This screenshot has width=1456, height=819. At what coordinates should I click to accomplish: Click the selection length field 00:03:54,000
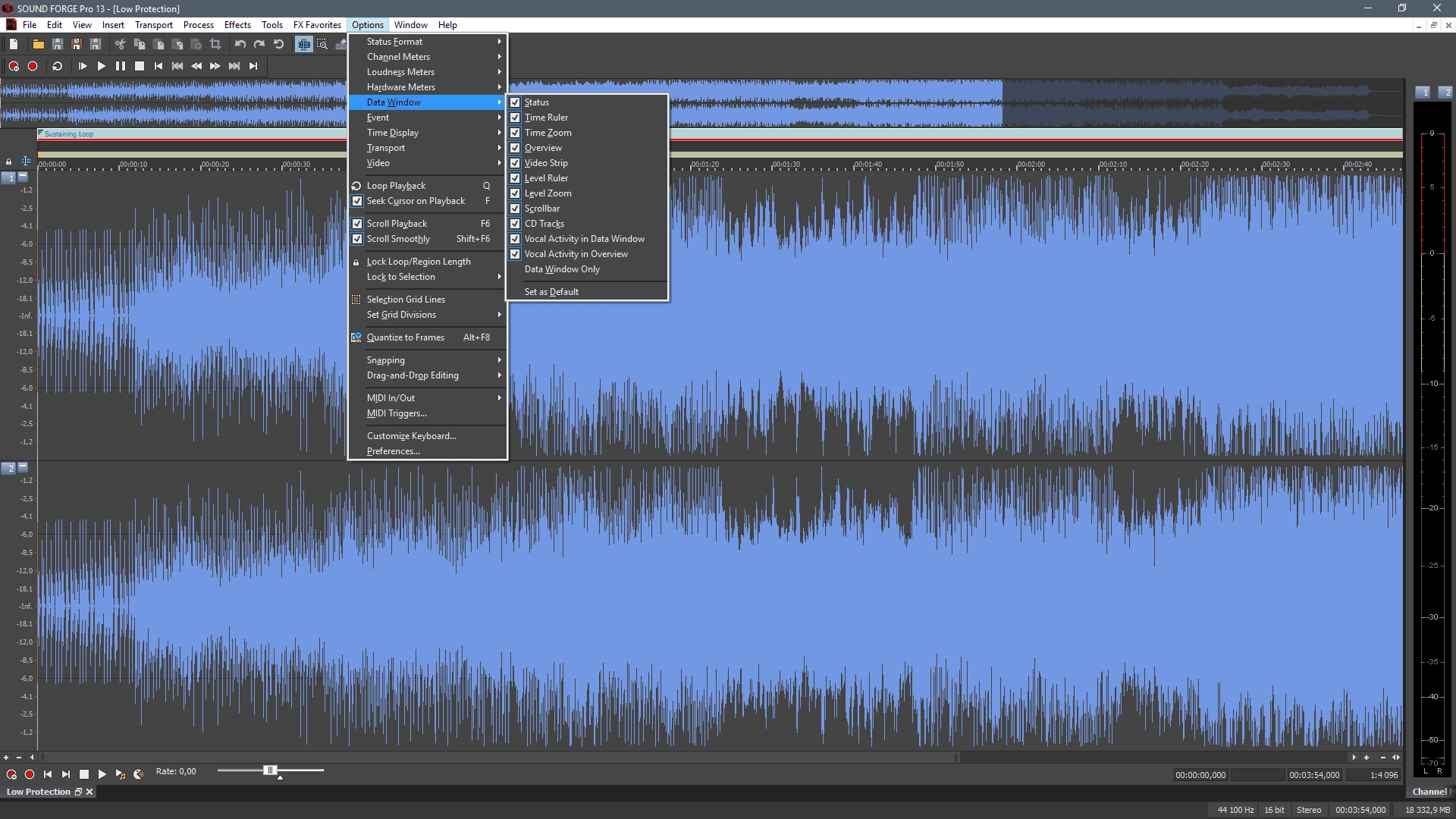(1315, 775)
